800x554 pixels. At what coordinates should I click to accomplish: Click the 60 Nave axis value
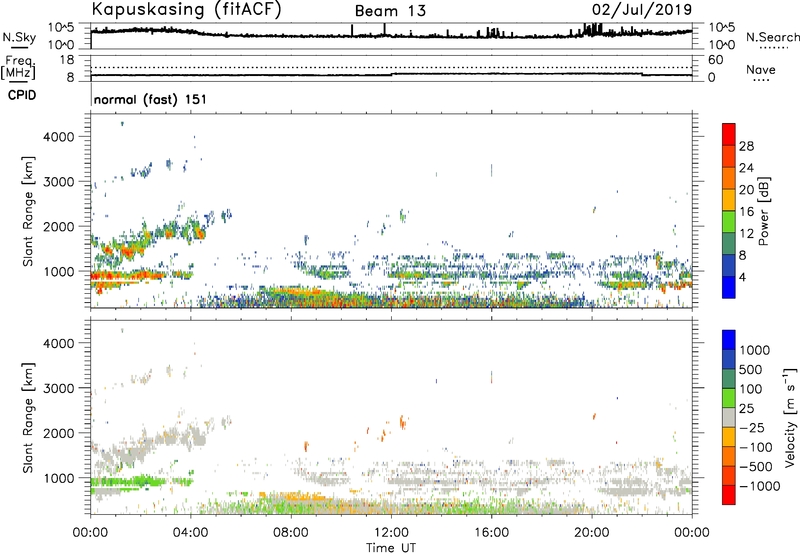716,60
